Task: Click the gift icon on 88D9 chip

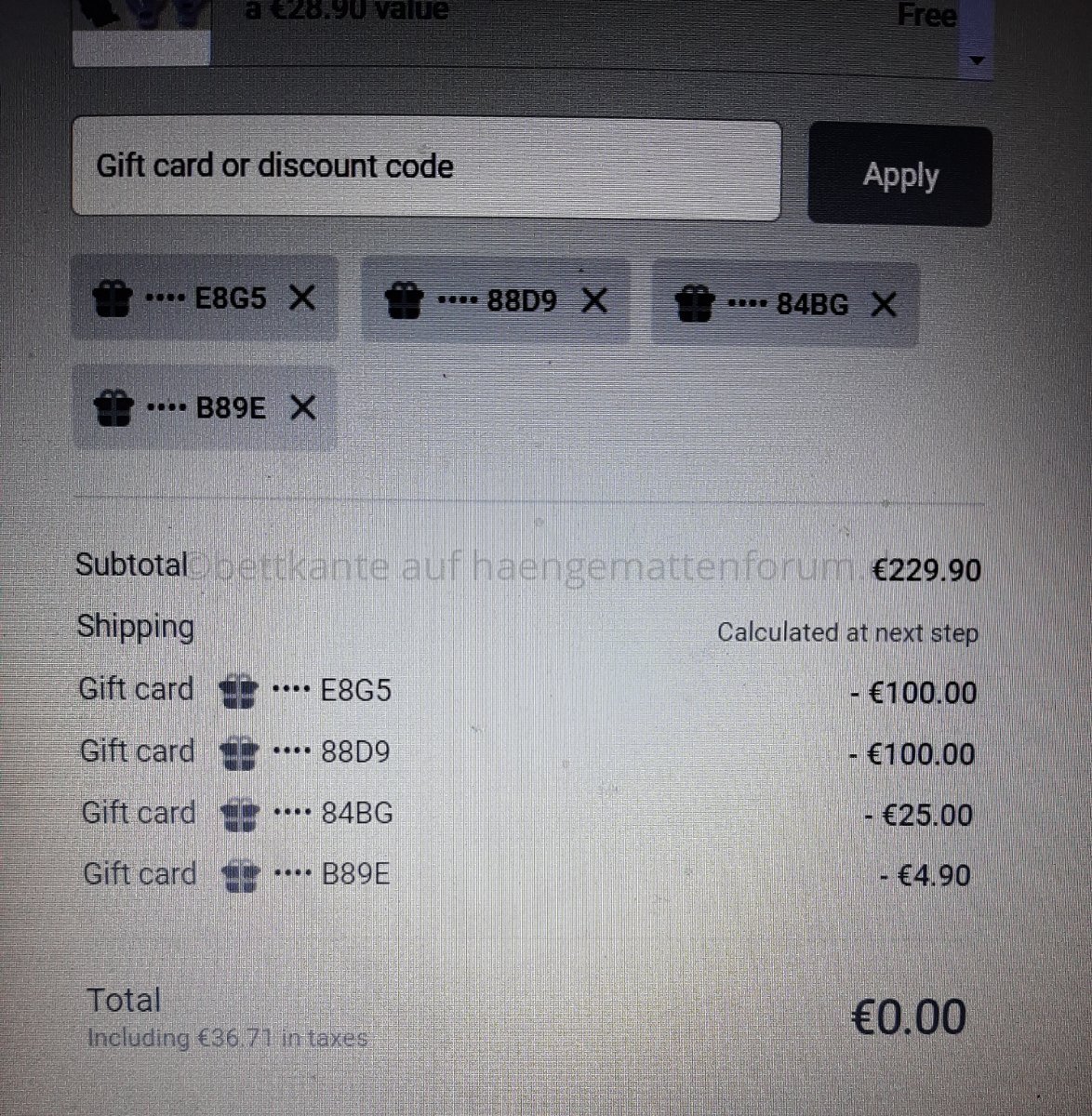Action: [x=404, y=301]
